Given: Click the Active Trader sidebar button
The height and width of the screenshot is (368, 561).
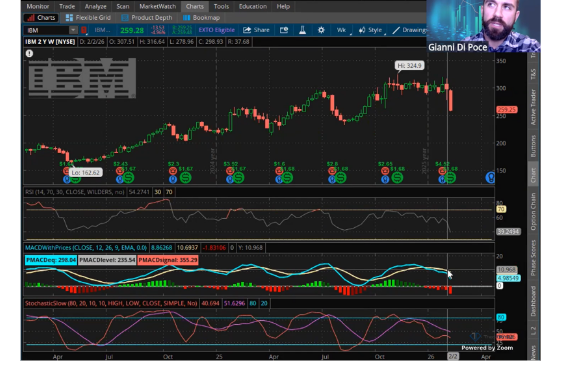Looking at the screenshot, I should (533, 107).
